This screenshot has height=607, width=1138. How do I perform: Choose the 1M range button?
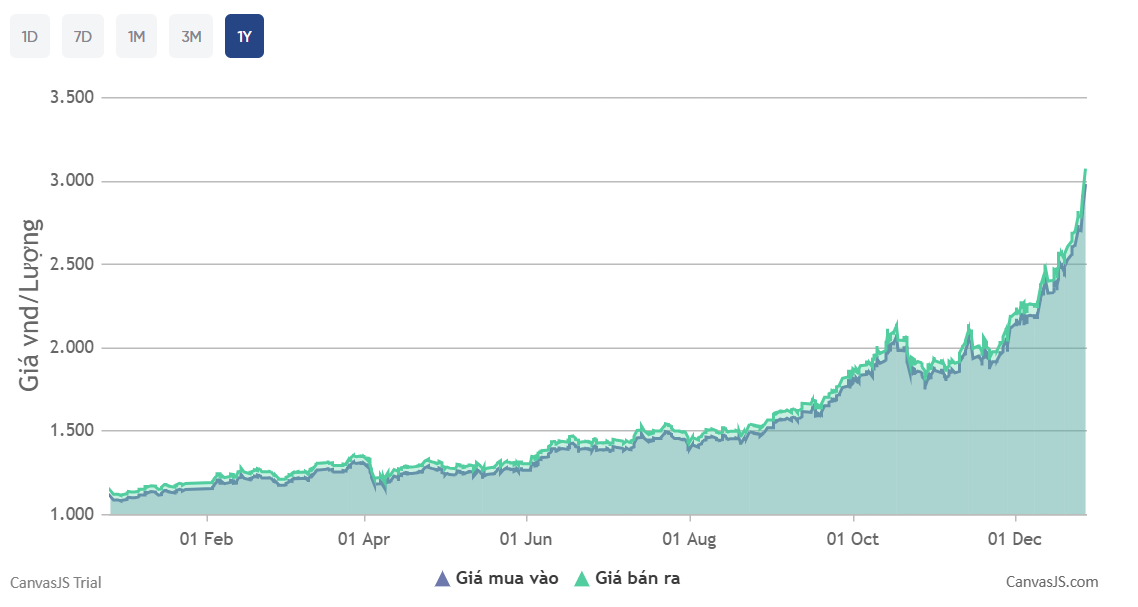point(136,37)
